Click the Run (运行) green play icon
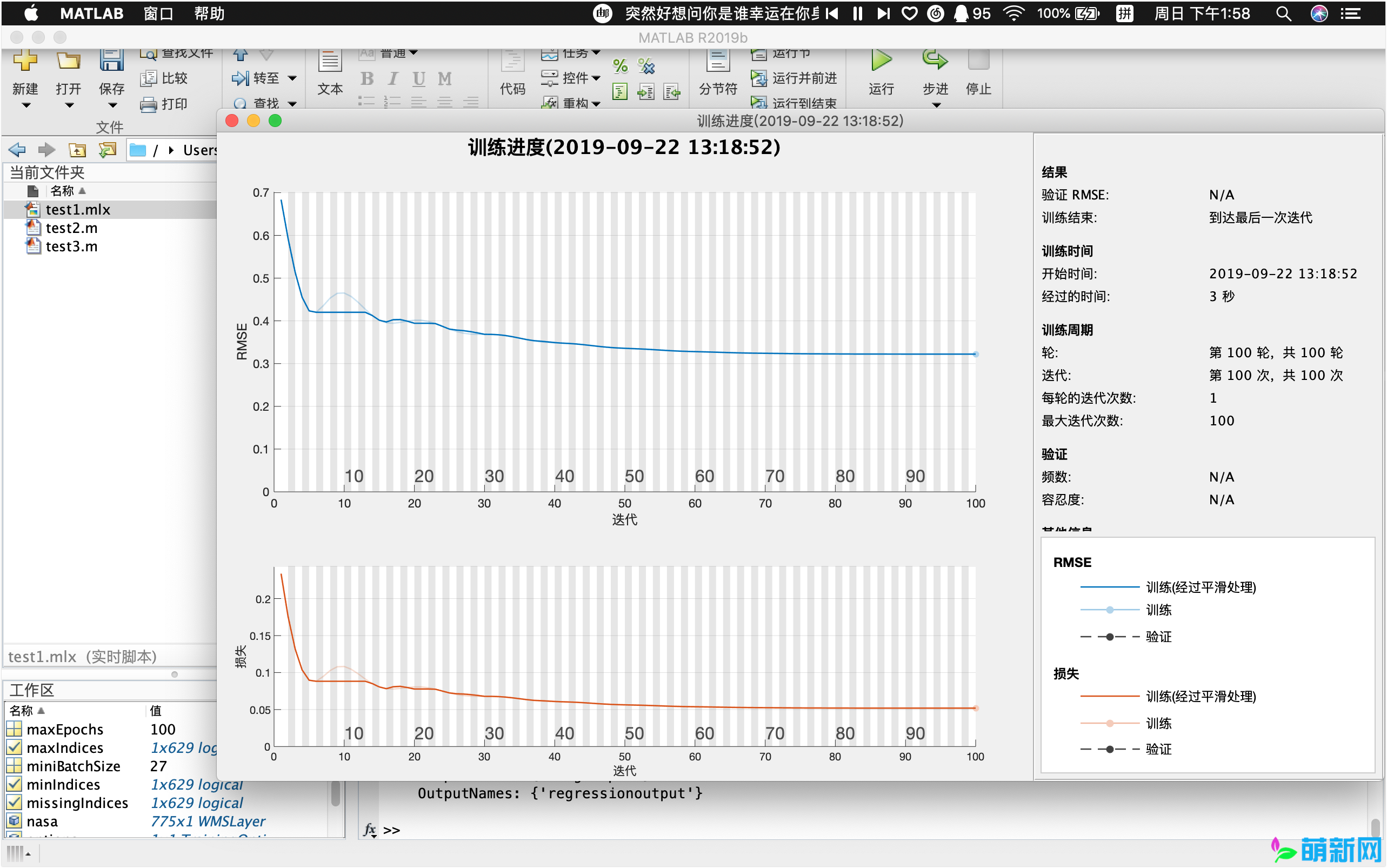Image resolution: width=1387 pixels, height=868 pixels. (881, 61)
